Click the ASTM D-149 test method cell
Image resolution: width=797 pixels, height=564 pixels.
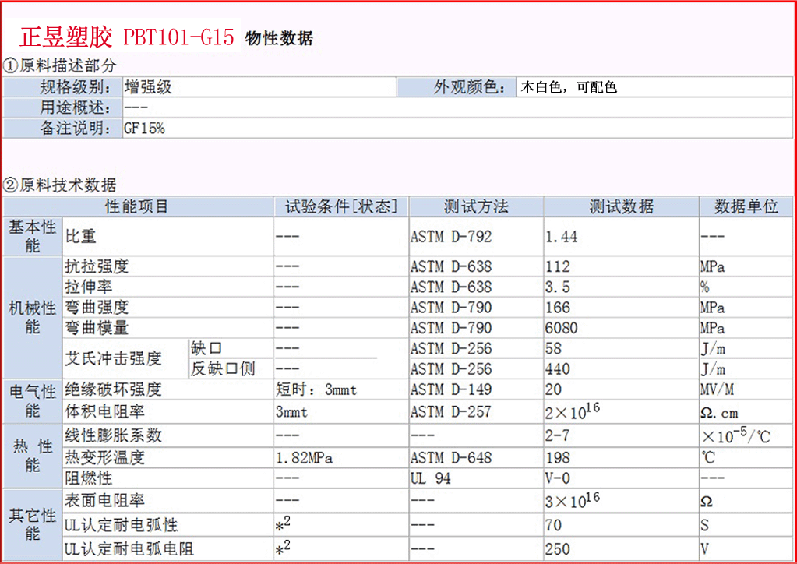pos(451,390)
